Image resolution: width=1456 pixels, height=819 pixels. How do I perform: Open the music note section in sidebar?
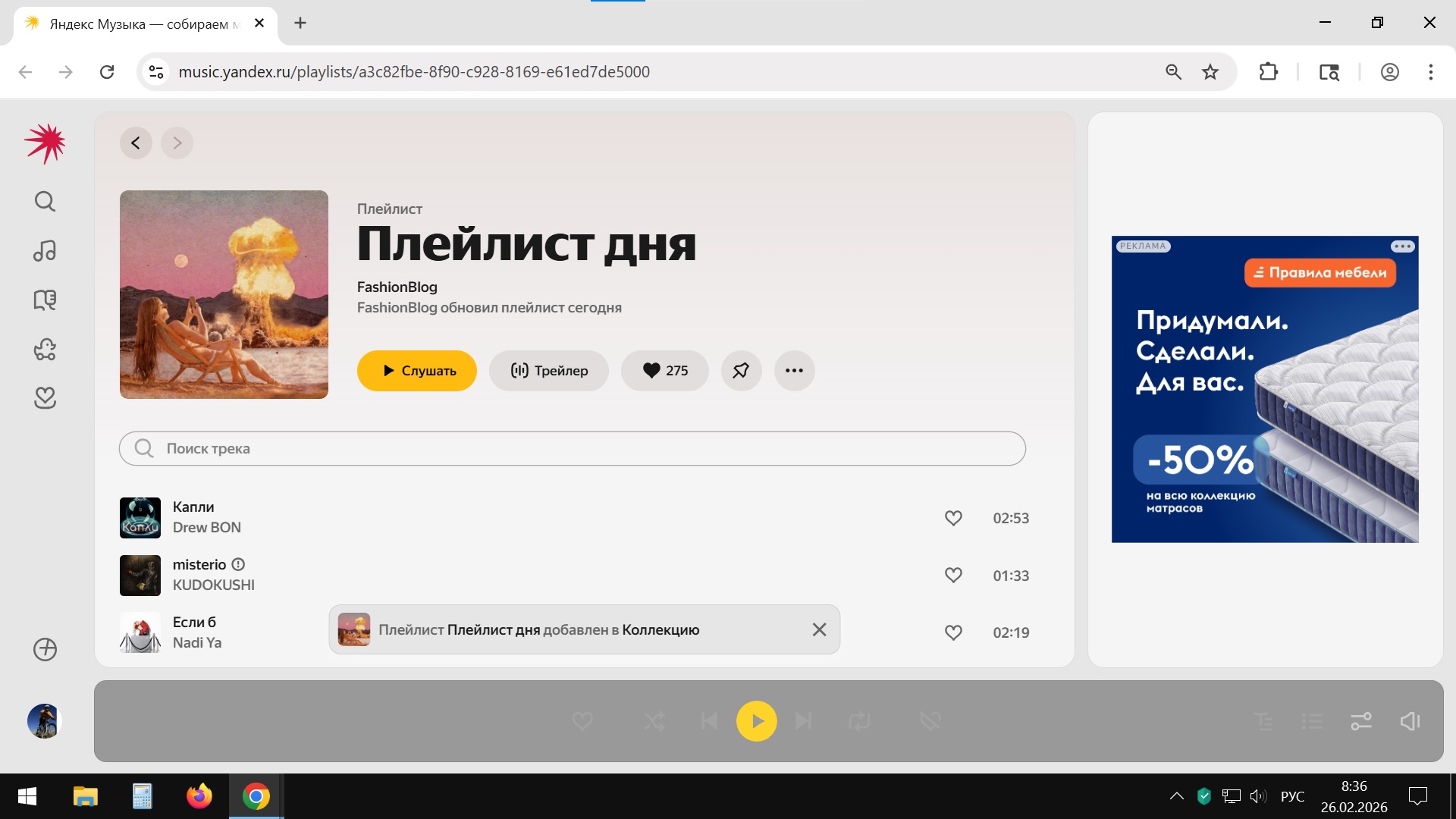pos(45,251)
